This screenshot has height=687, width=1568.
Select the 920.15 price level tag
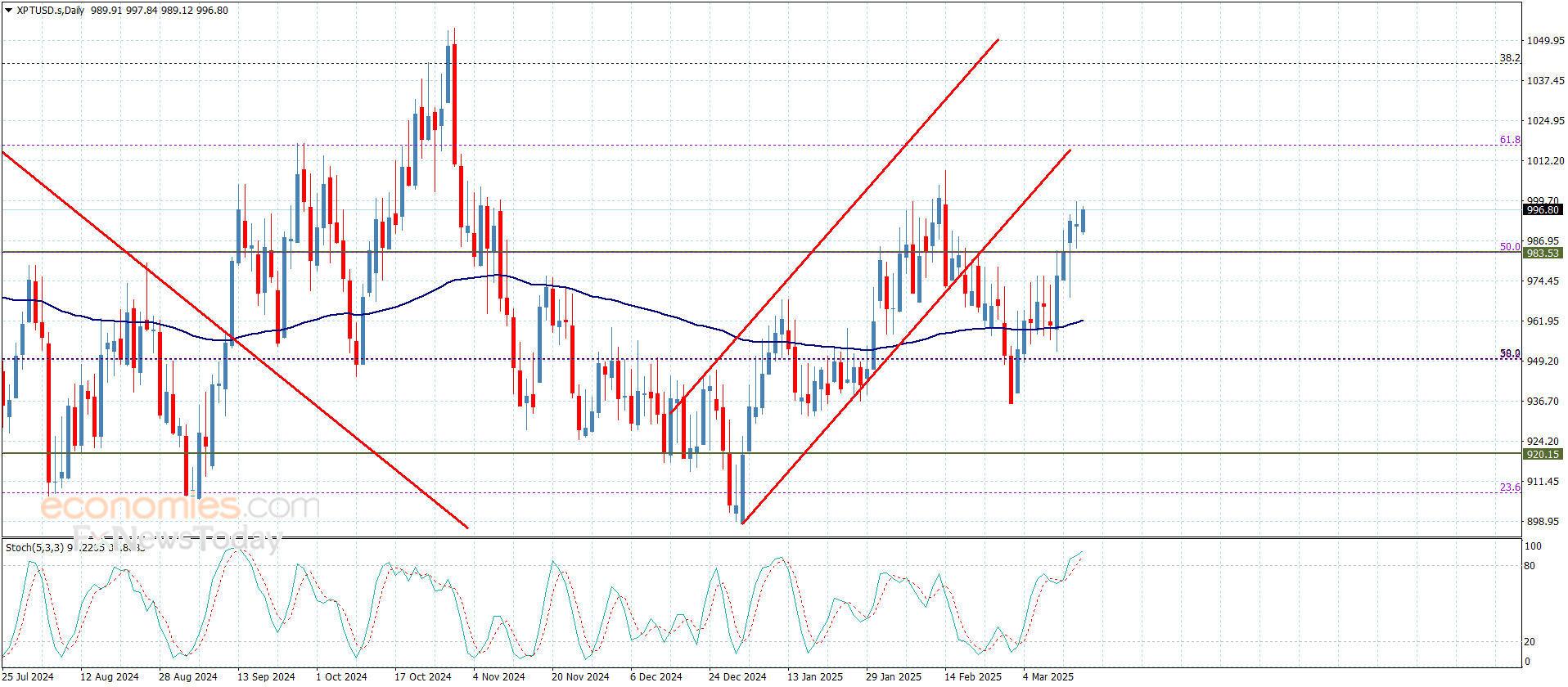coord(1543,455)
